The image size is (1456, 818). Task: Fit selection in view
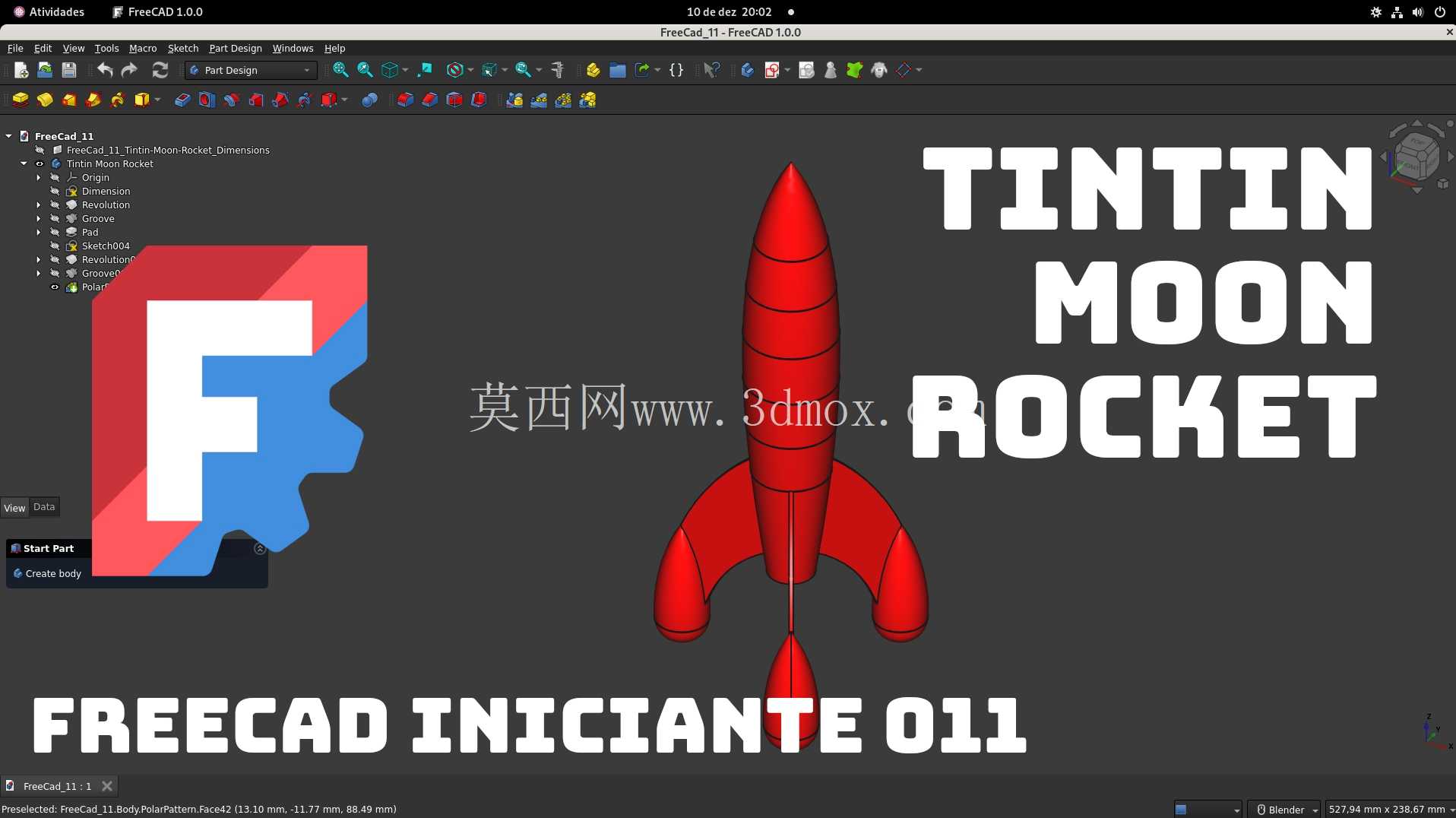(365, 70)
